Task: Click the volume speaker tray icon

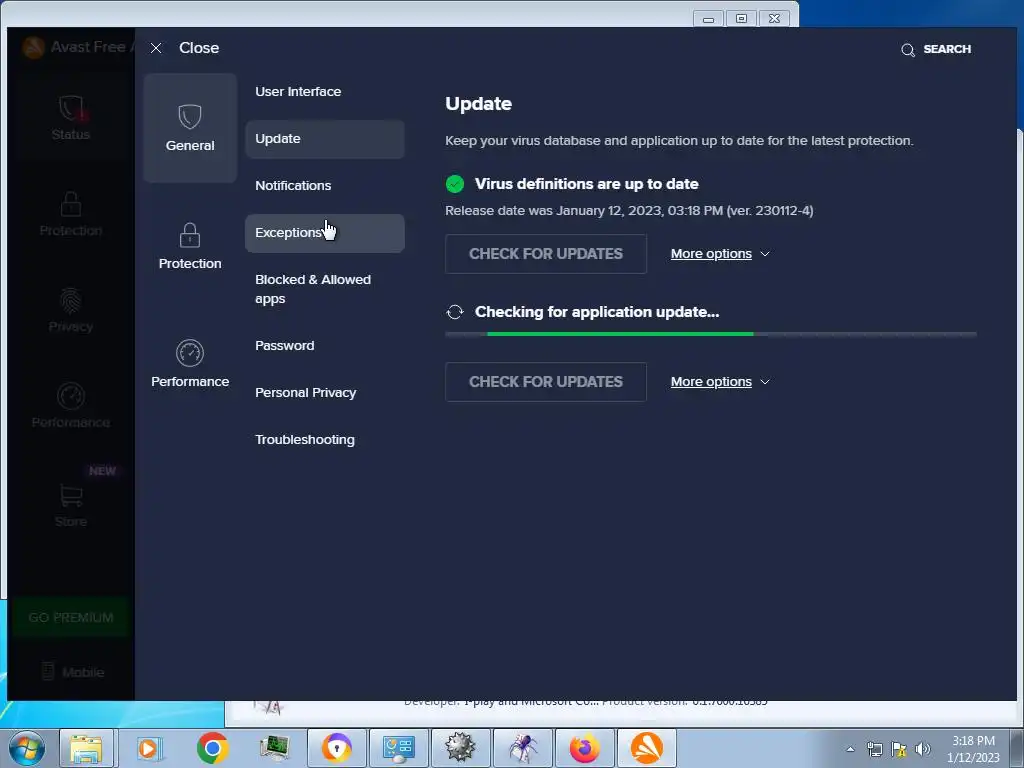Action: (923, 749)
